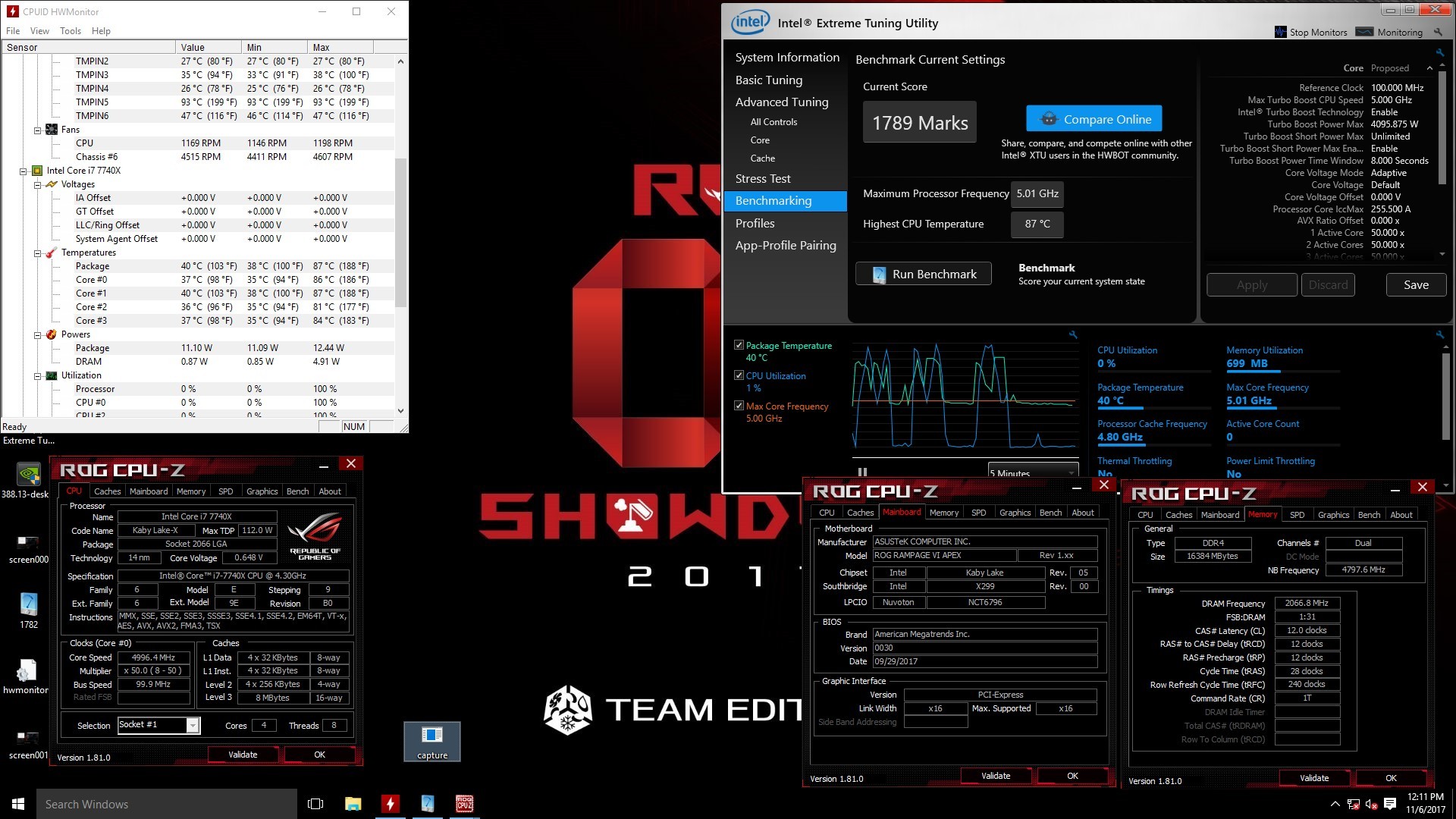This screenshot has height=819, width=1456.
Task: Open the Tools menu in HWMonitor
Action: [71, 31]
